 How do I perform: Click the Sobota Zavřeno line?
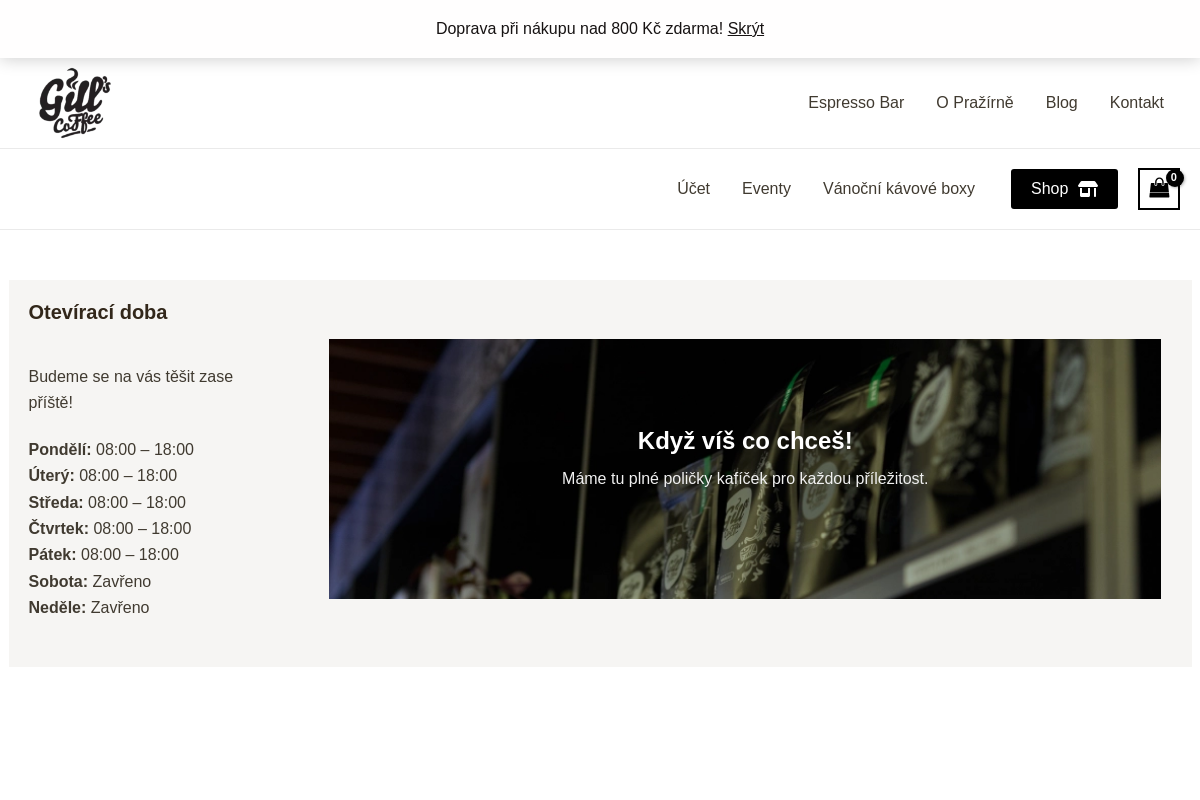(x=90, y=582)
